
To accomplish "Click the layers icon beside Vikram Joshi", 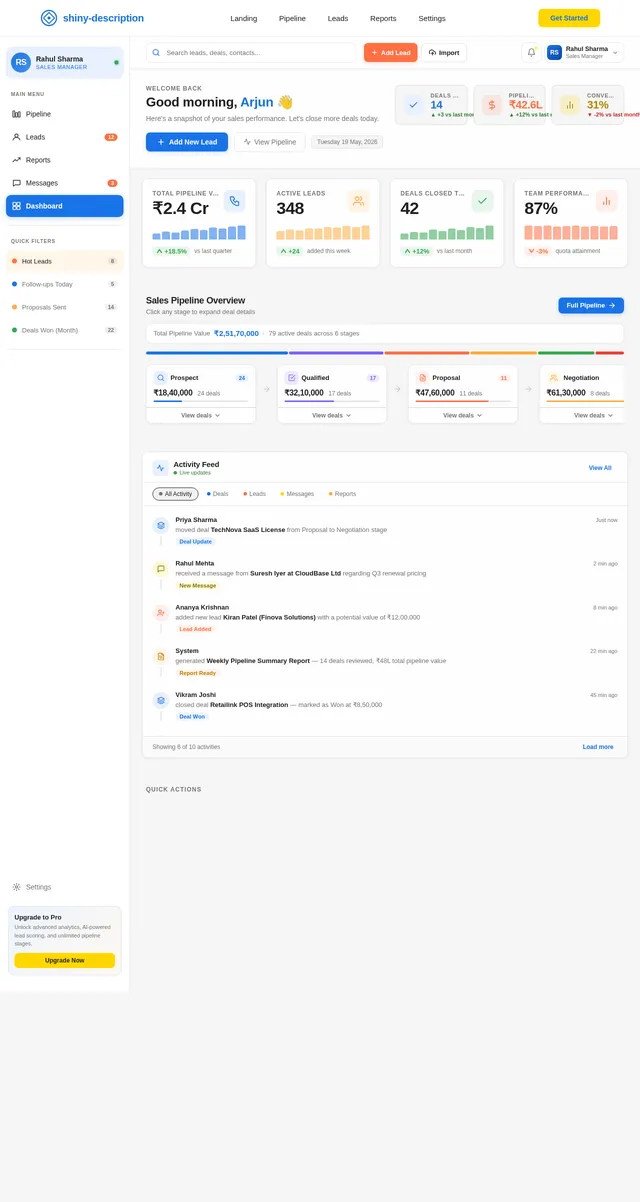I will (x=160, y=701).
